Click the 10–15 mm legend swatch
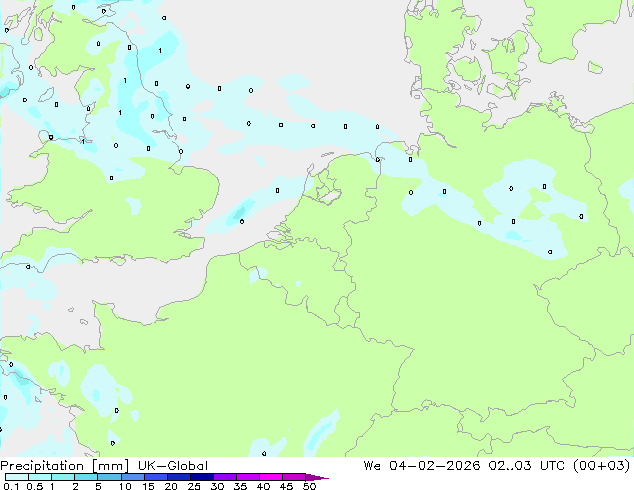The height and width of the screenshot is (490, 634). coord(132,477)
